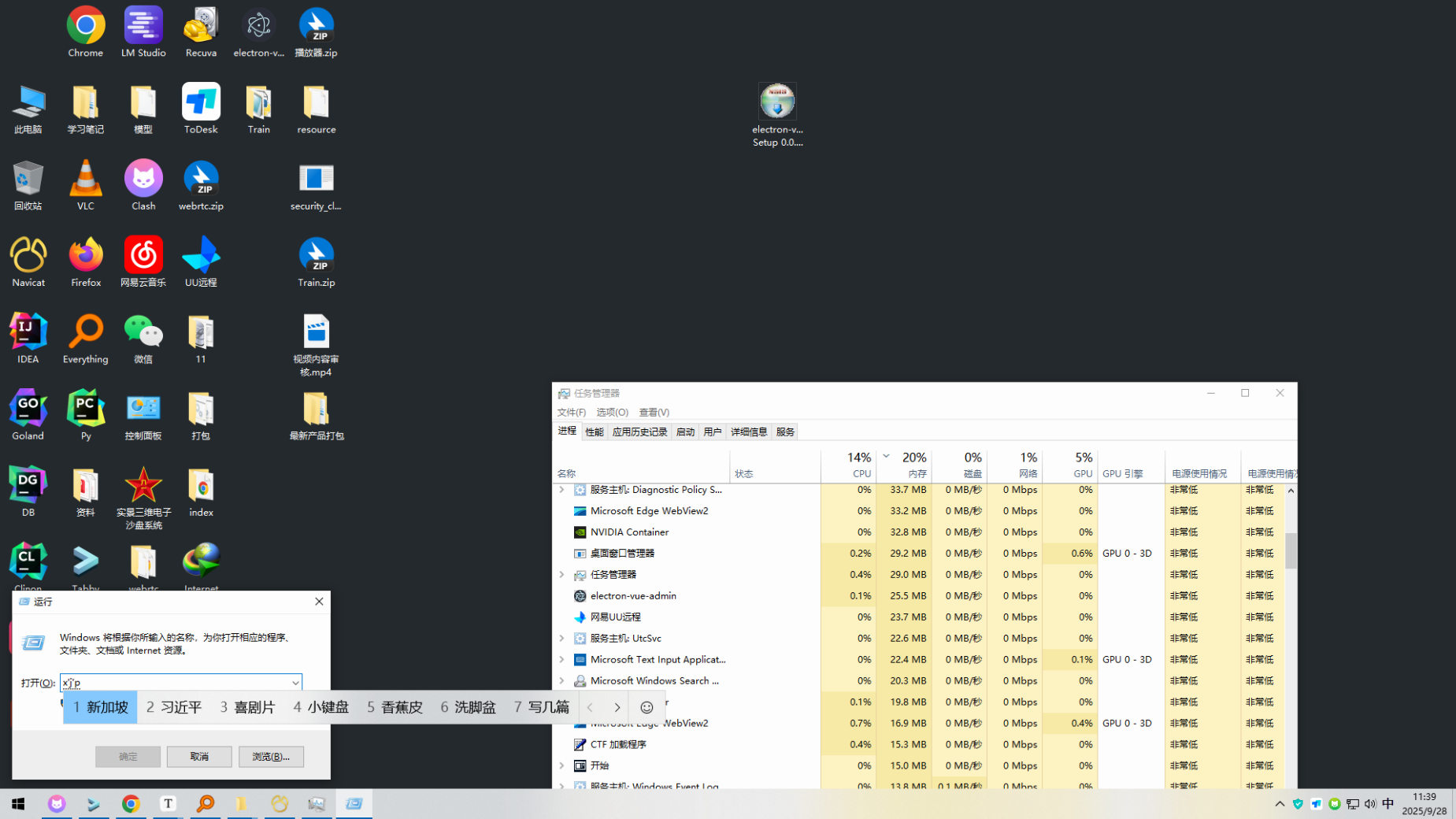Click Chrome in the taskbar
Screen dimensions: 1456x819
pyautogui.click(x=131, y=803)
